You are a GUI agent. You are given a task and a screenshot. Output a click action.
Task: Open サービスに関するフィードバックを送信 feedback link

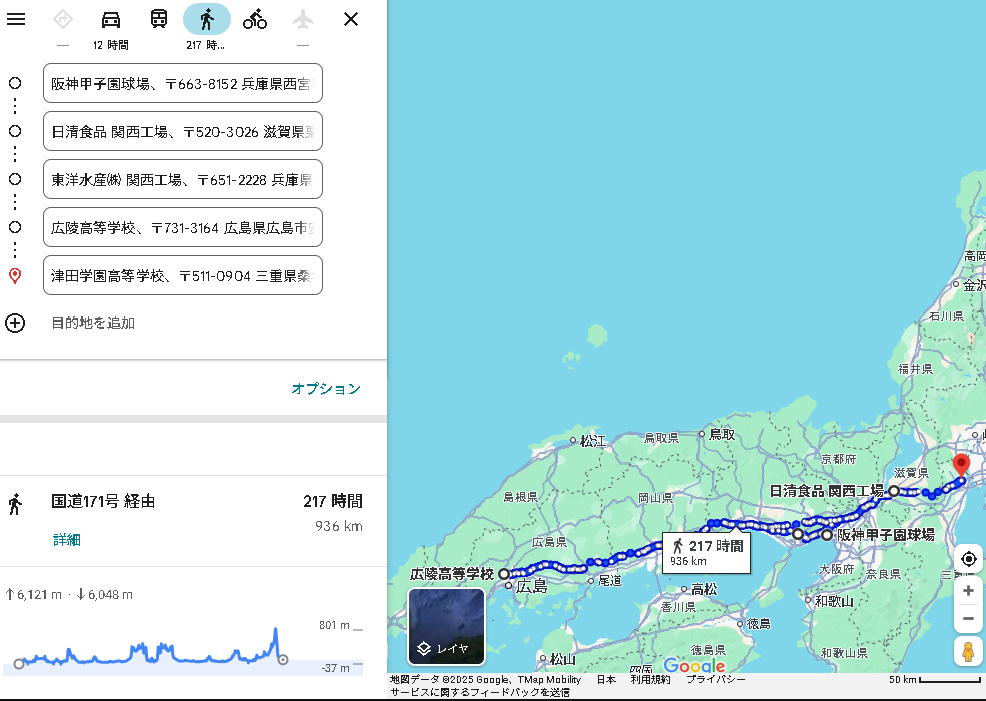[x=480, y=692]
